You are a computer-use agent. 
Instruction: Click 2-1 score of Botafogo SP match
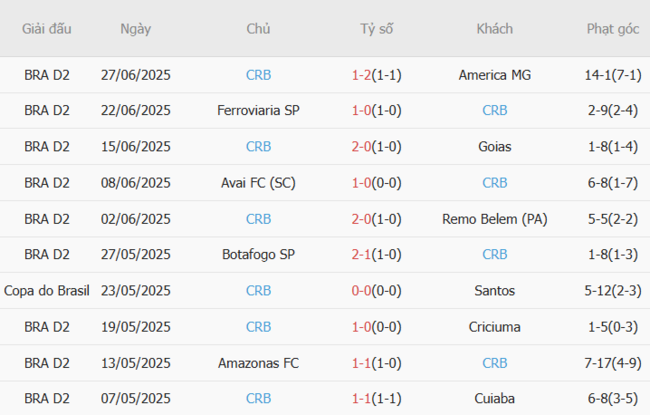[362, 255]
